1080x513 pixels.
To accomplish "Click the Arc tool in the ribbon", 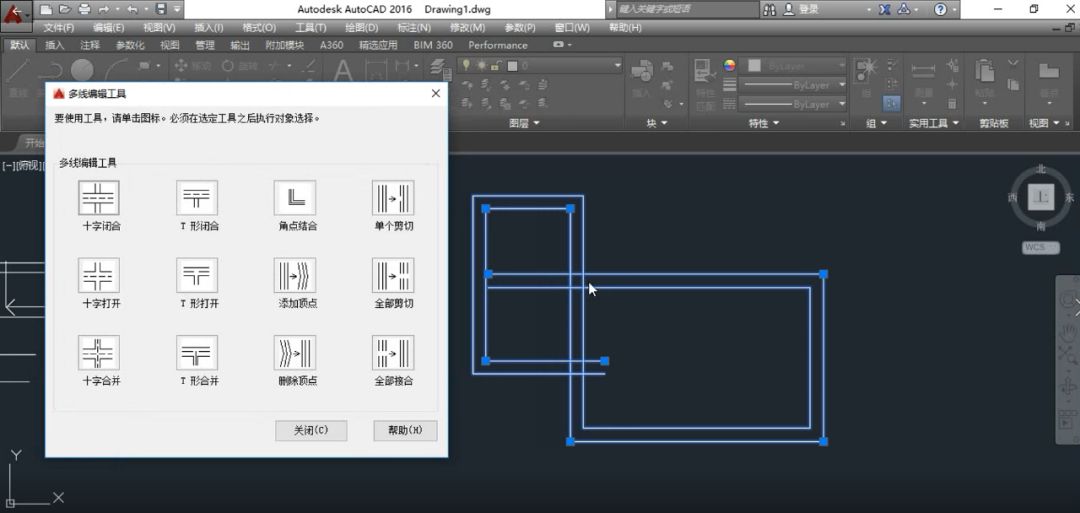I will 118,70.
